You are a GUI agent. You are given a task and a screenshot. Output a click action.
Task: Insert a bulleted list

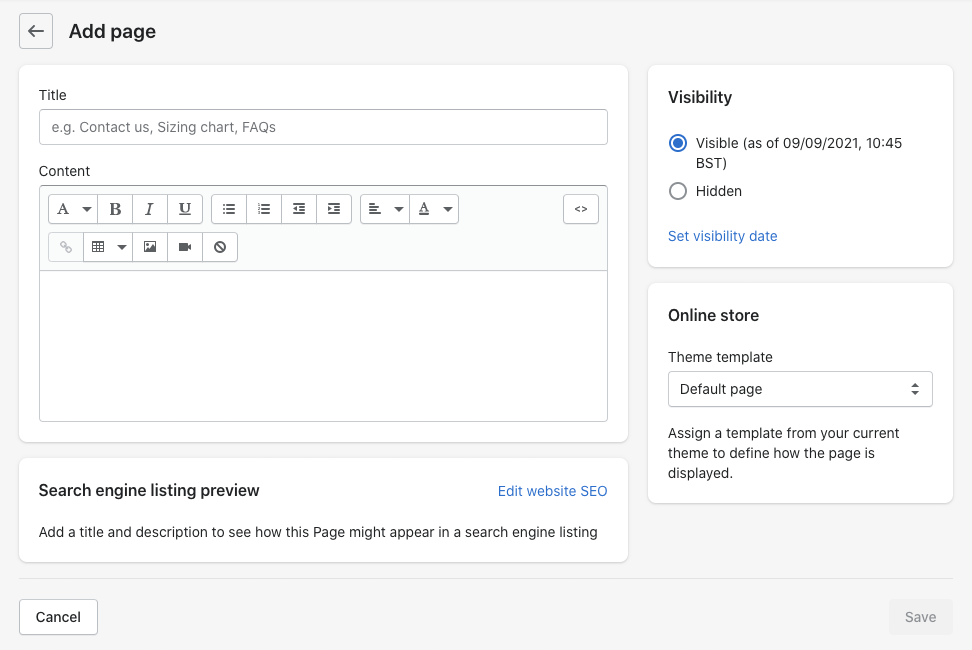(229, 209)
